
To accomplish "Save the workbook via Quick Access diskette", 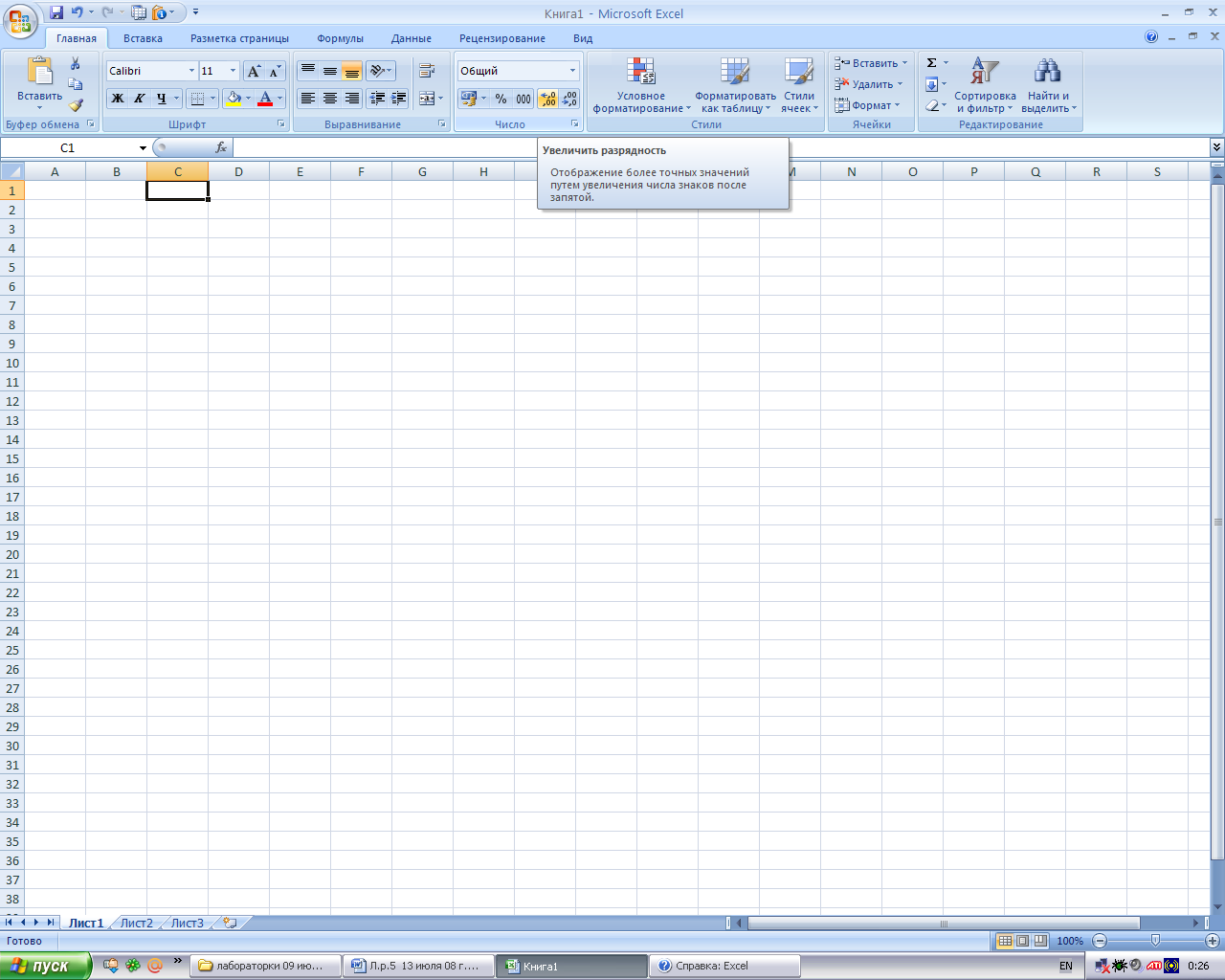I will 56,12.
